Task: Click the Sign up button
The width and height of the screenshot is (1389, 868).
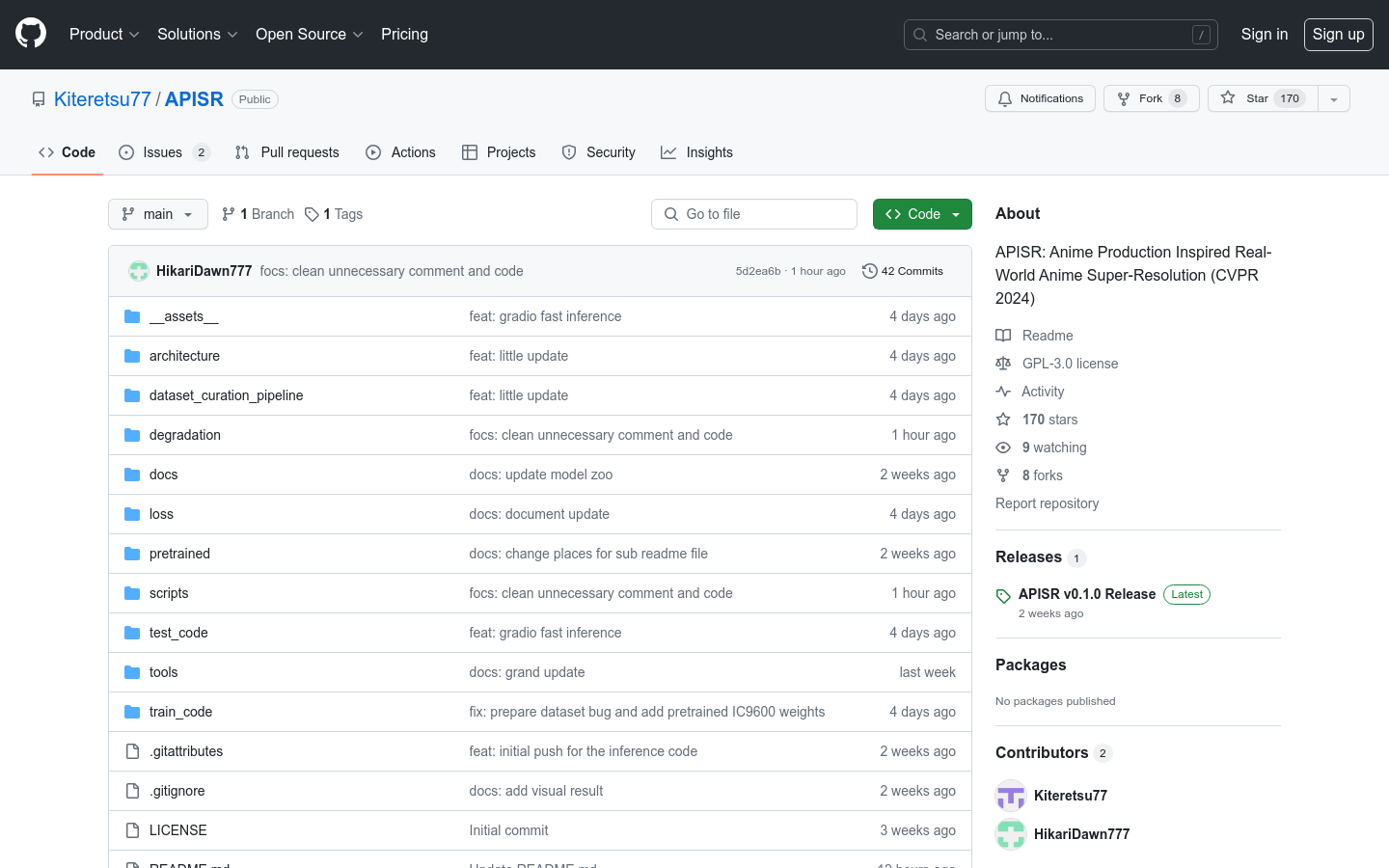Action: coord(1338,34)
